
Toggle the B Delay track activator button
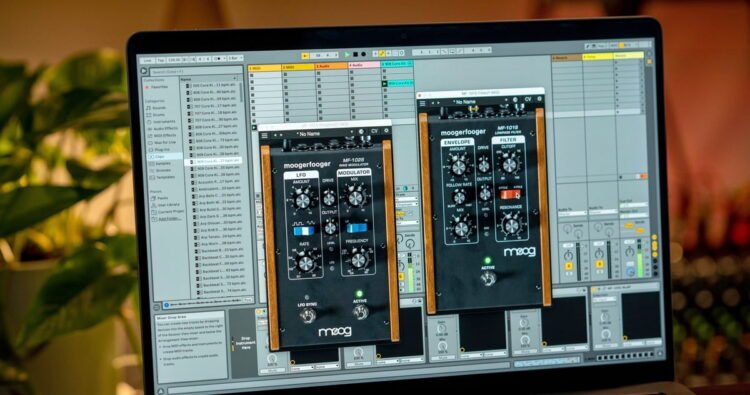tap(599, 264)
